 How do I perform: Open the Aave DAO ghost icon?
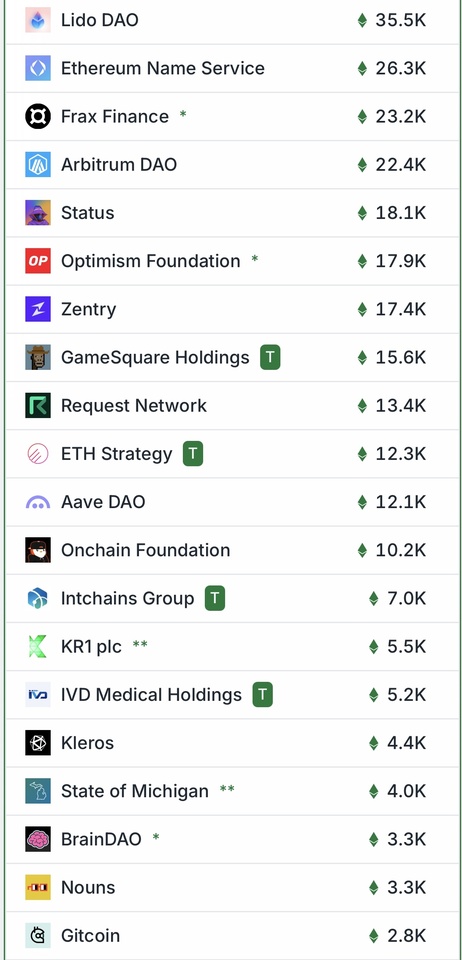[x=38, y=503]
